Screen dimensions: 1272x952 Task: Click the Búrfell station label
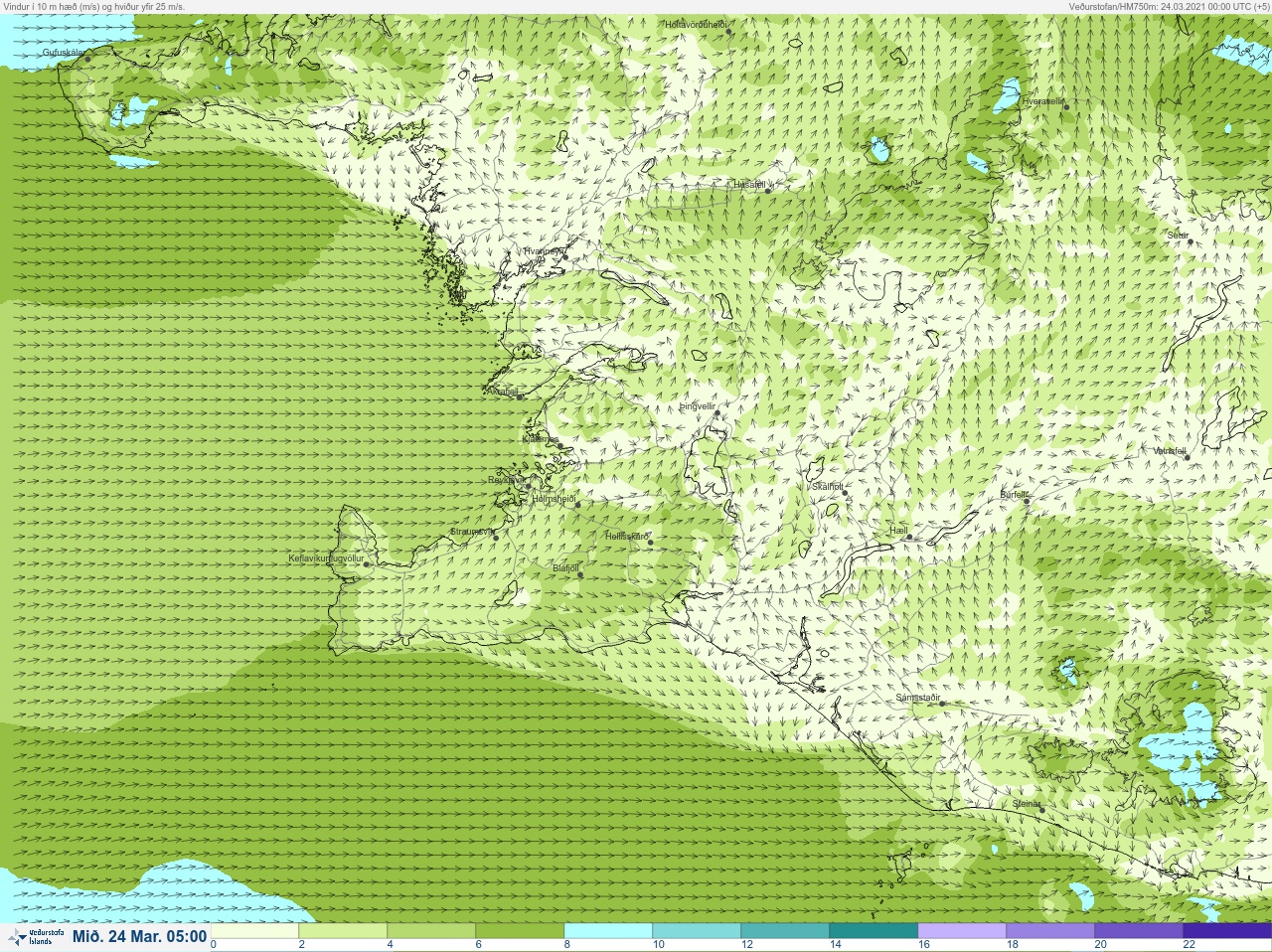(x=1015, y=495)
